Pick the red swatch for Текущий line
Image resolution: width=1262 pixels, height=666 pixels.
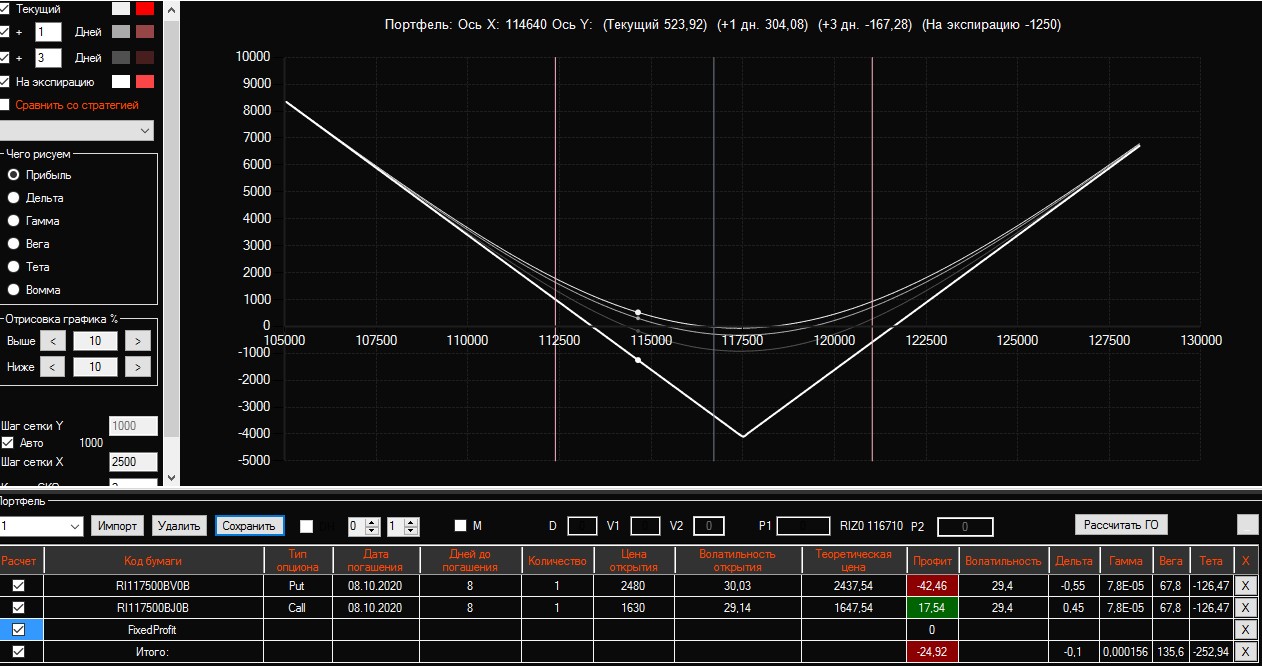(145, 8)
